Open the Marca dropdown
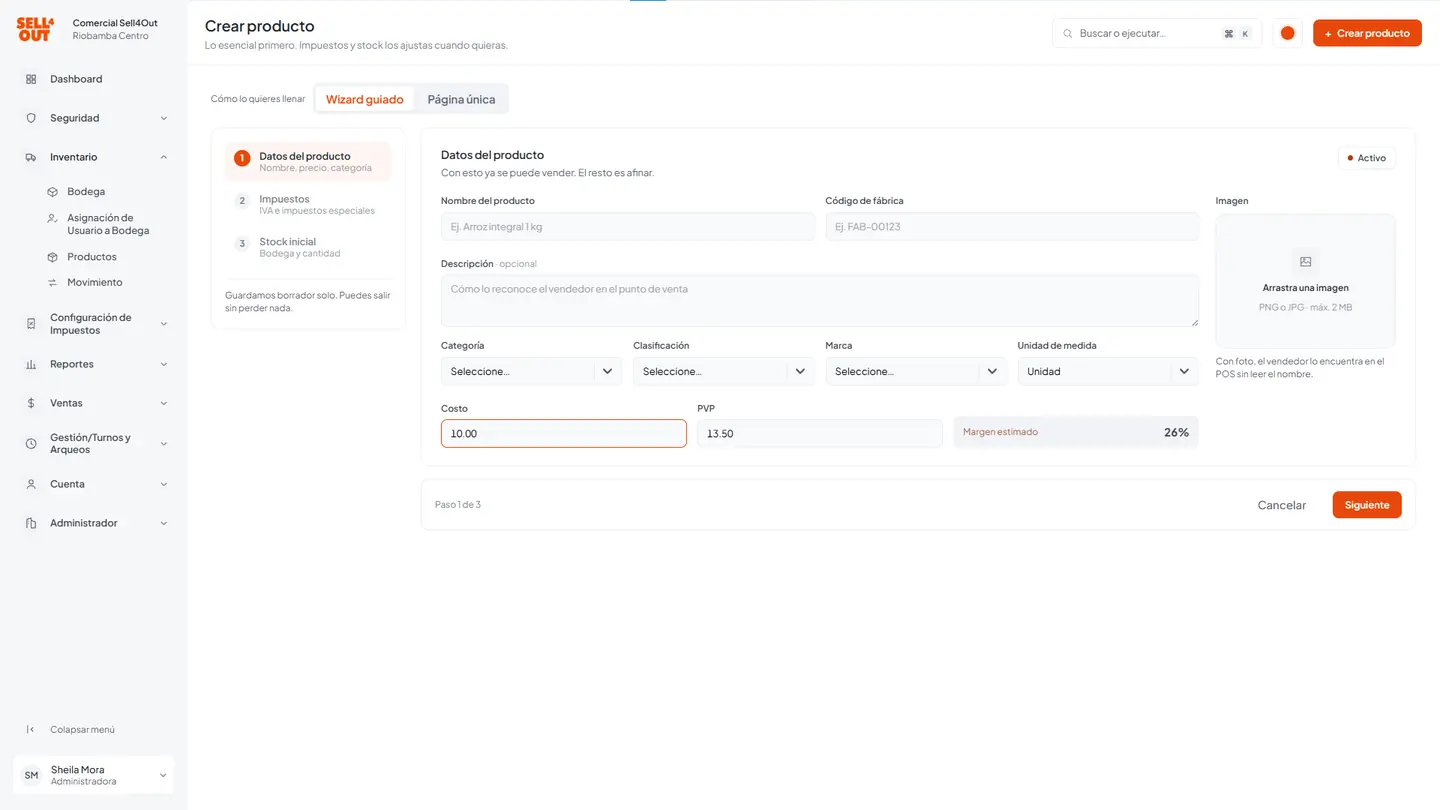The image size is (1440, 810). pos(915,372)
